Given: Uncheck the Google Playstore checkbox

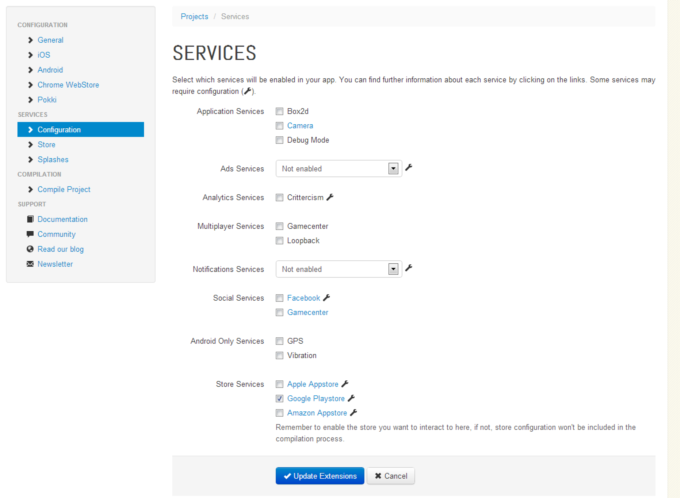Looking at the screenshot, I should pyautogui.click(x=280, y=398).
